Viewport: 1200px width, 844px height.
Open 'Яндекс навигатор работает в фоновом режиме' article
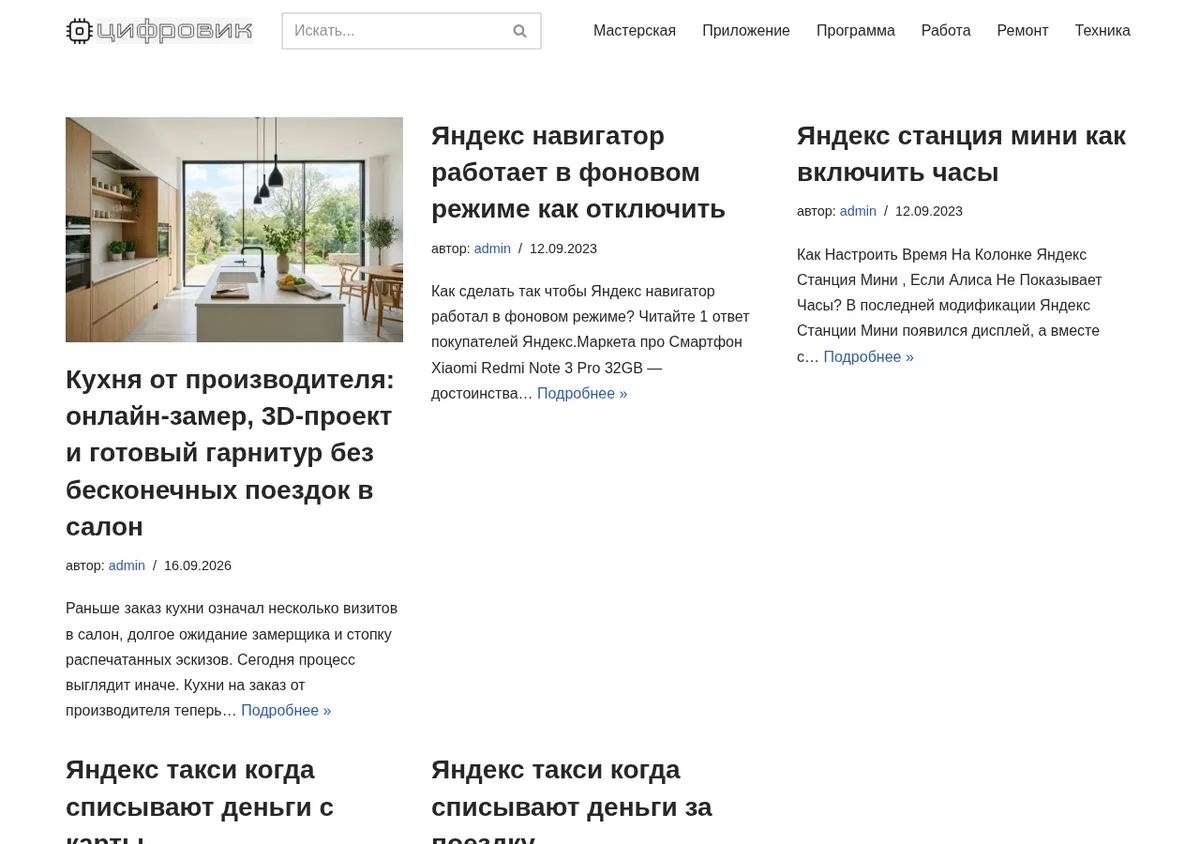pos(578,172)
